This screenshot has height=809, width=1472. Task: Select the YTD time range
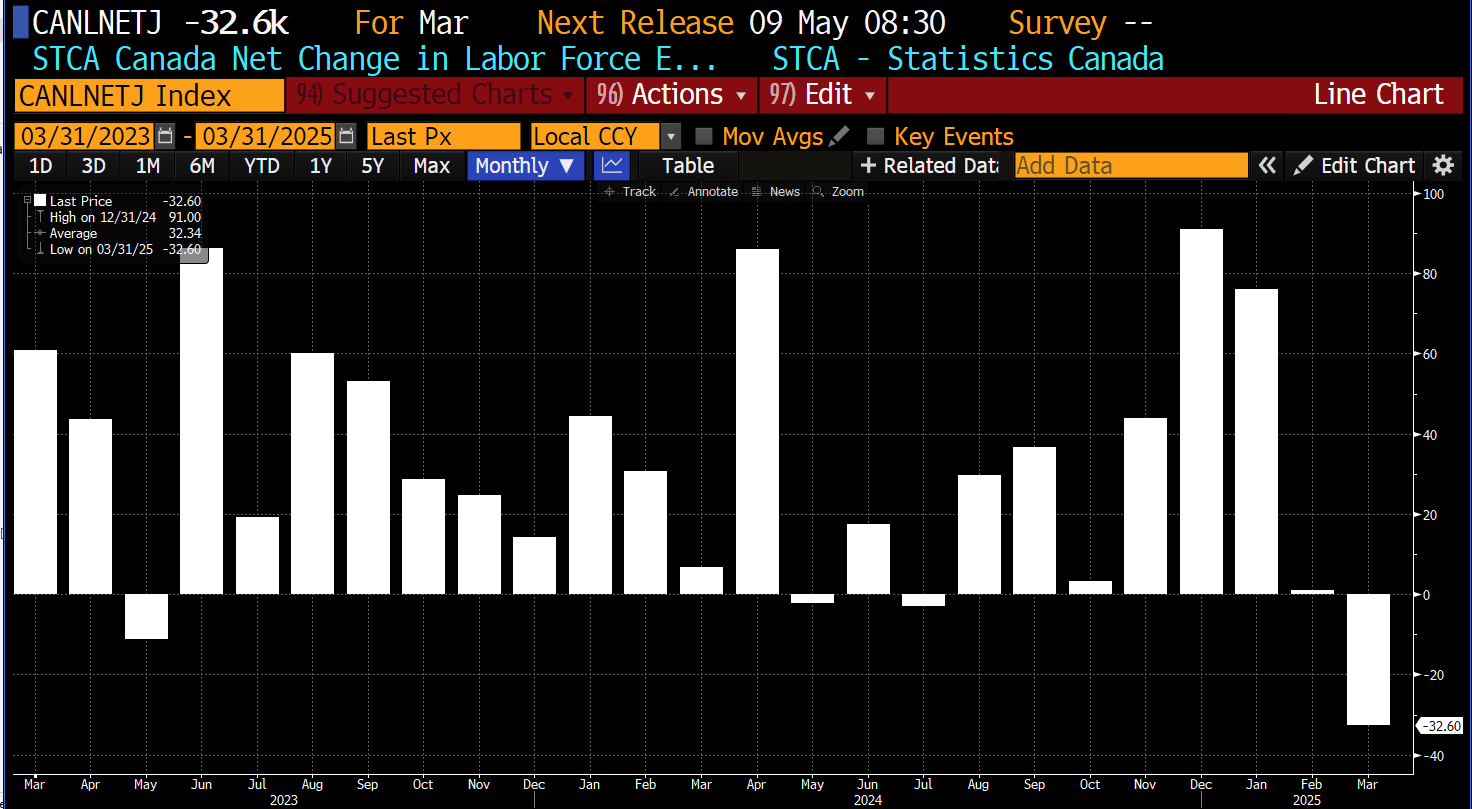[x=262, y=166]
